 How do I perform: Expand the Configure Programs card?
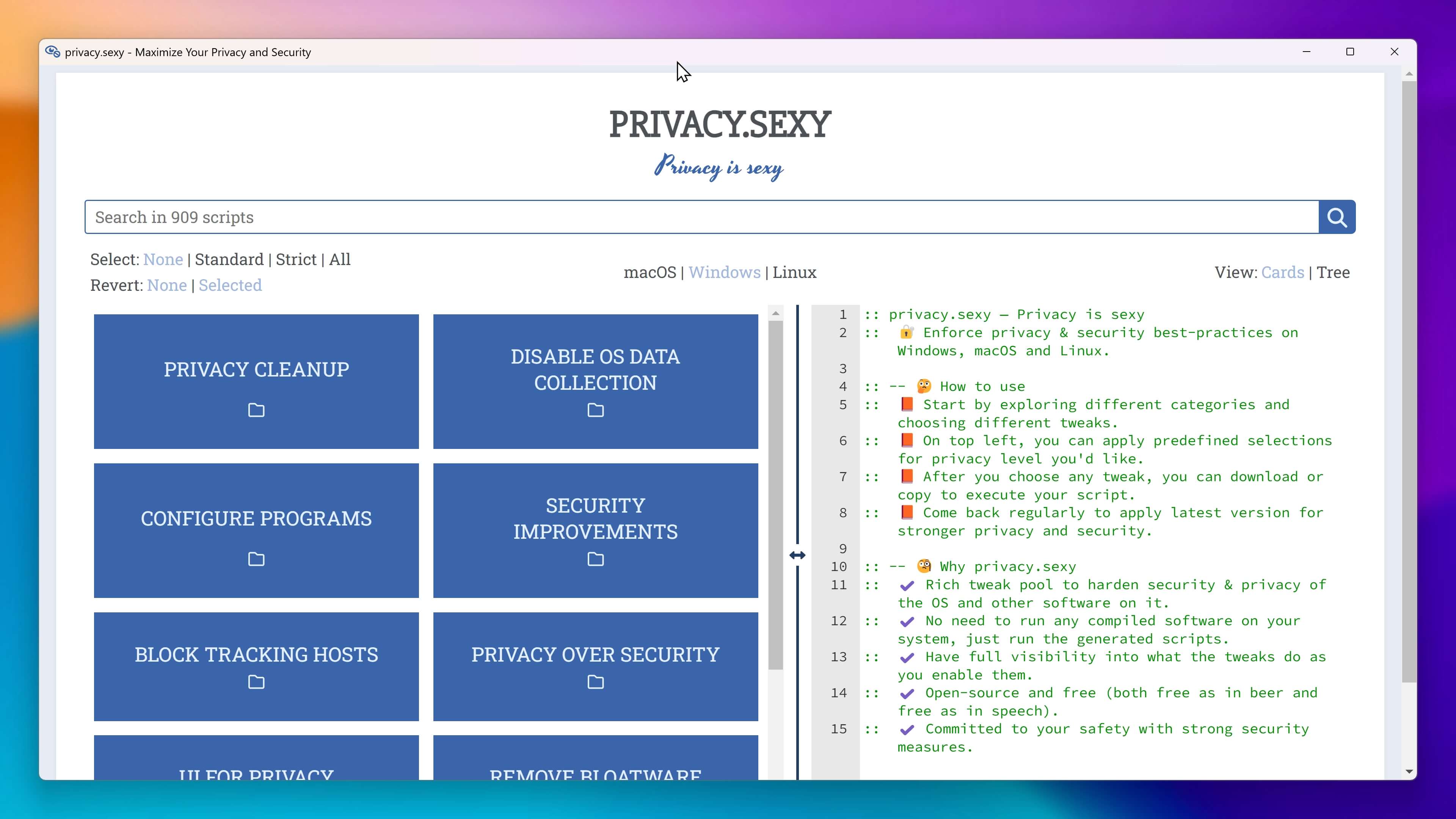click(256, 531)
